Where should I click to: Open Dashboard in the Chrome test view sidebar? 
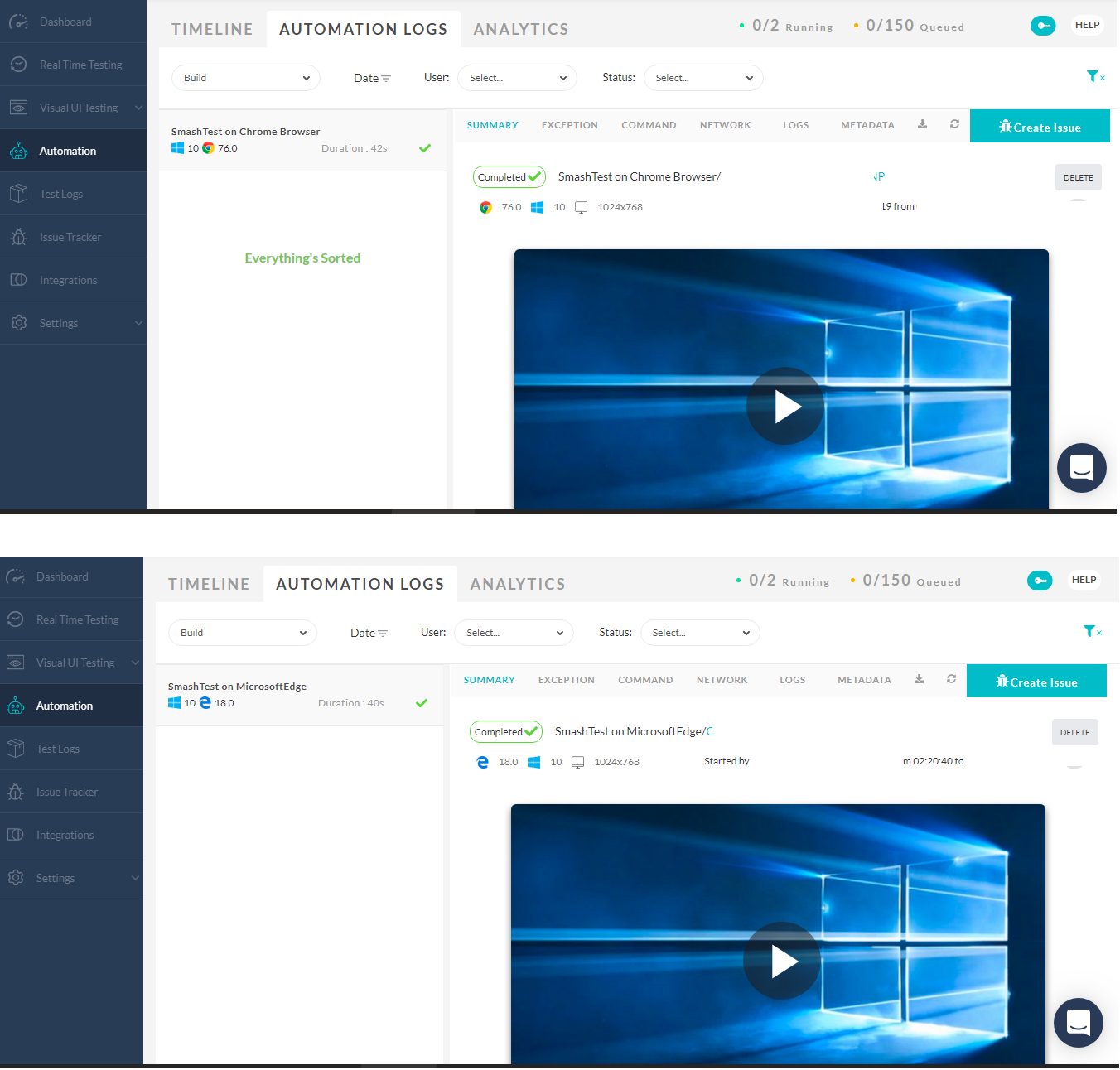coord(73,22)
